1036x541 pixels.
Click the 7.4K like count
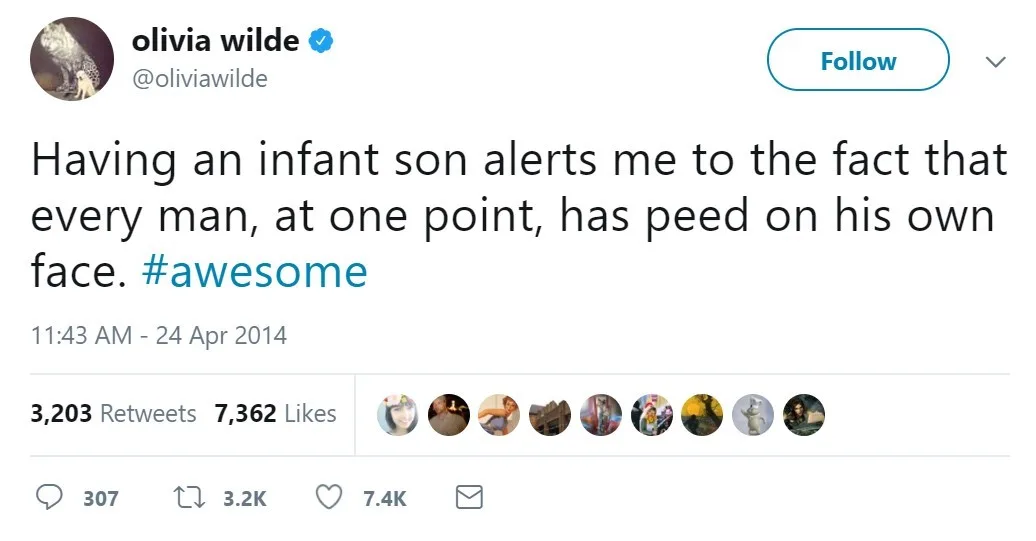click(385, 498)
